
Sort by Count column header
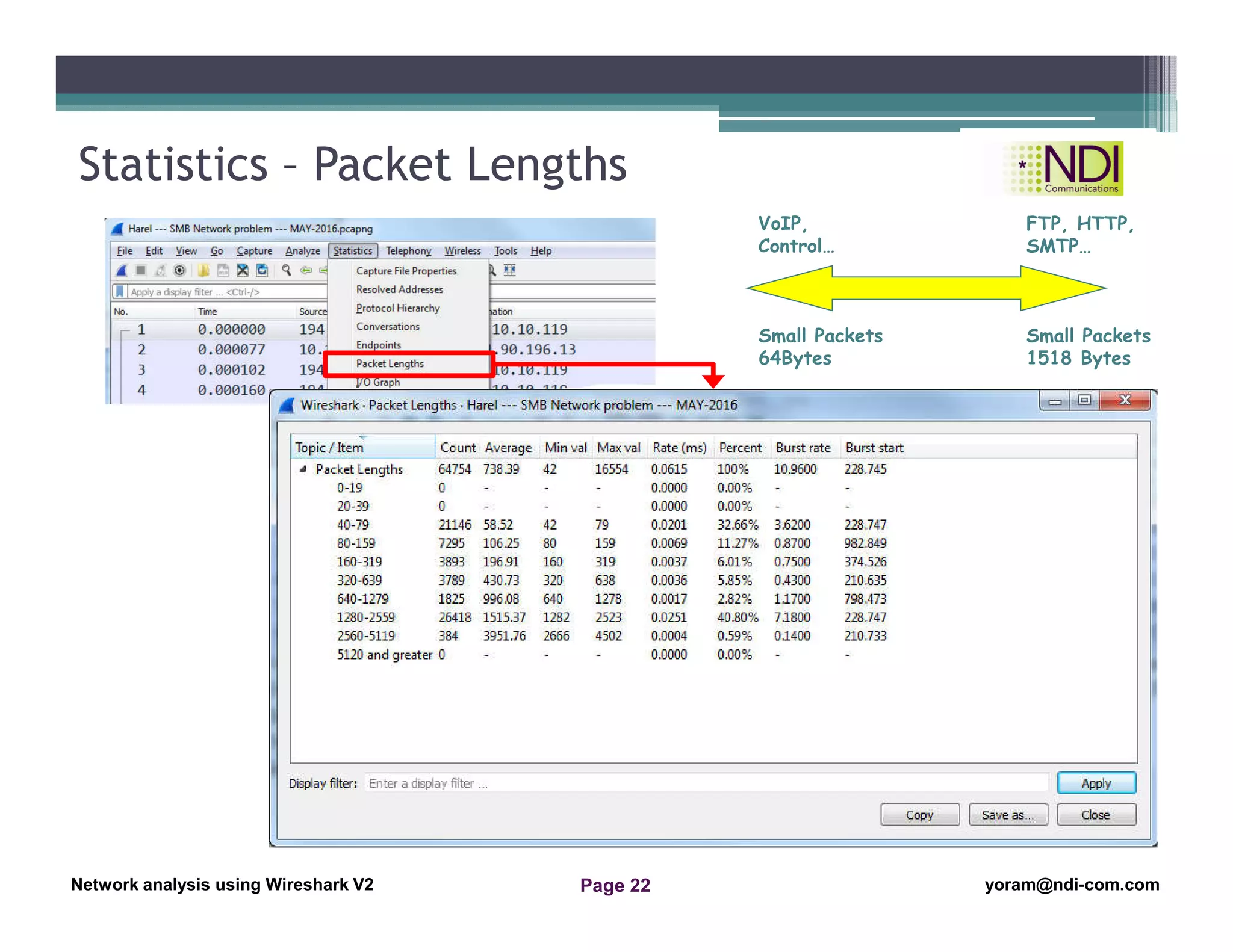point(458,447)
